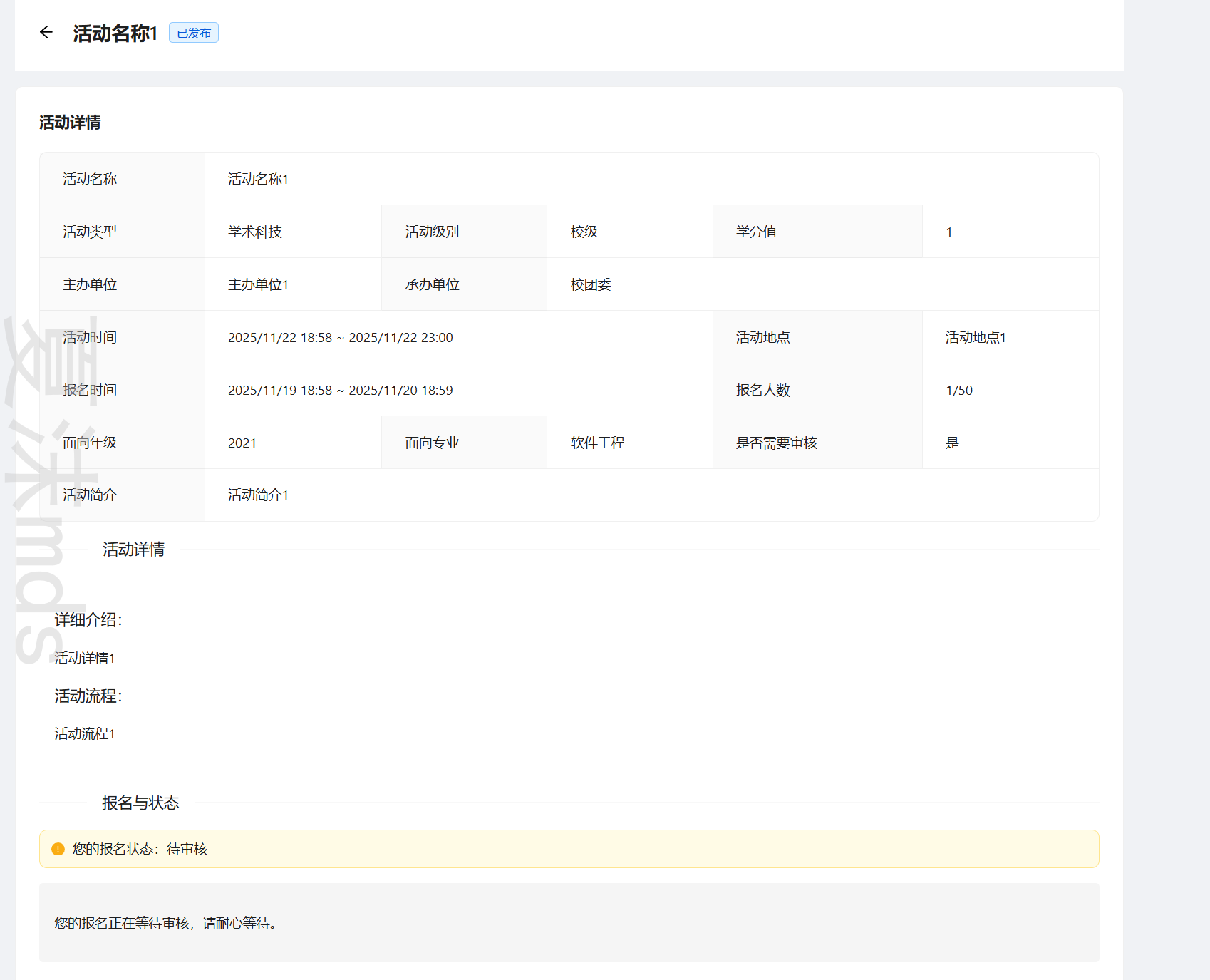The height and width of the screenshot is (980, 1210).
Task: Click the 报名人数 label cell
Action: tap(817, 390)
